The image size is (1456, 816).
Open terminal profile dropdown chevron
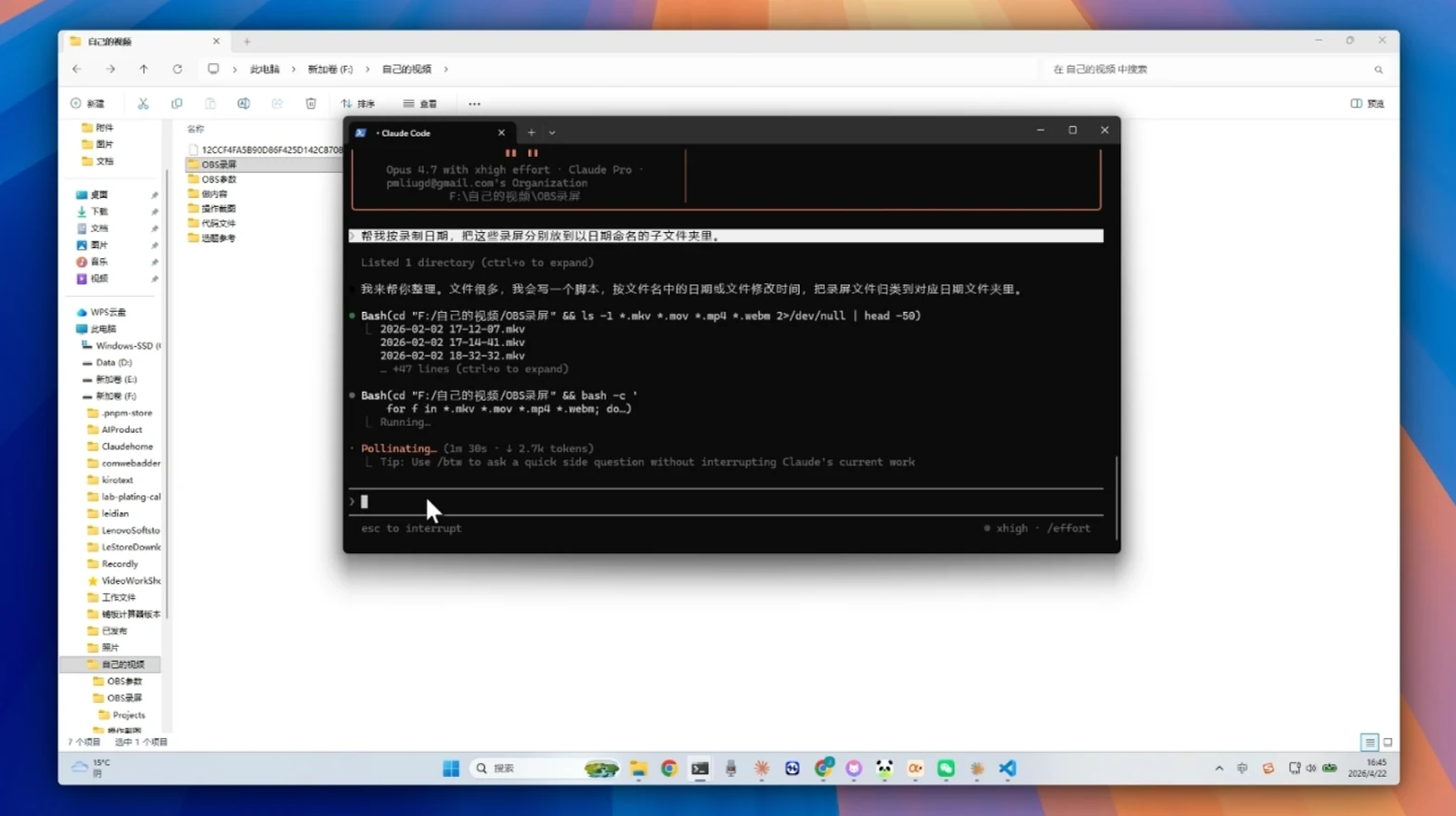(x=552, y=133)
